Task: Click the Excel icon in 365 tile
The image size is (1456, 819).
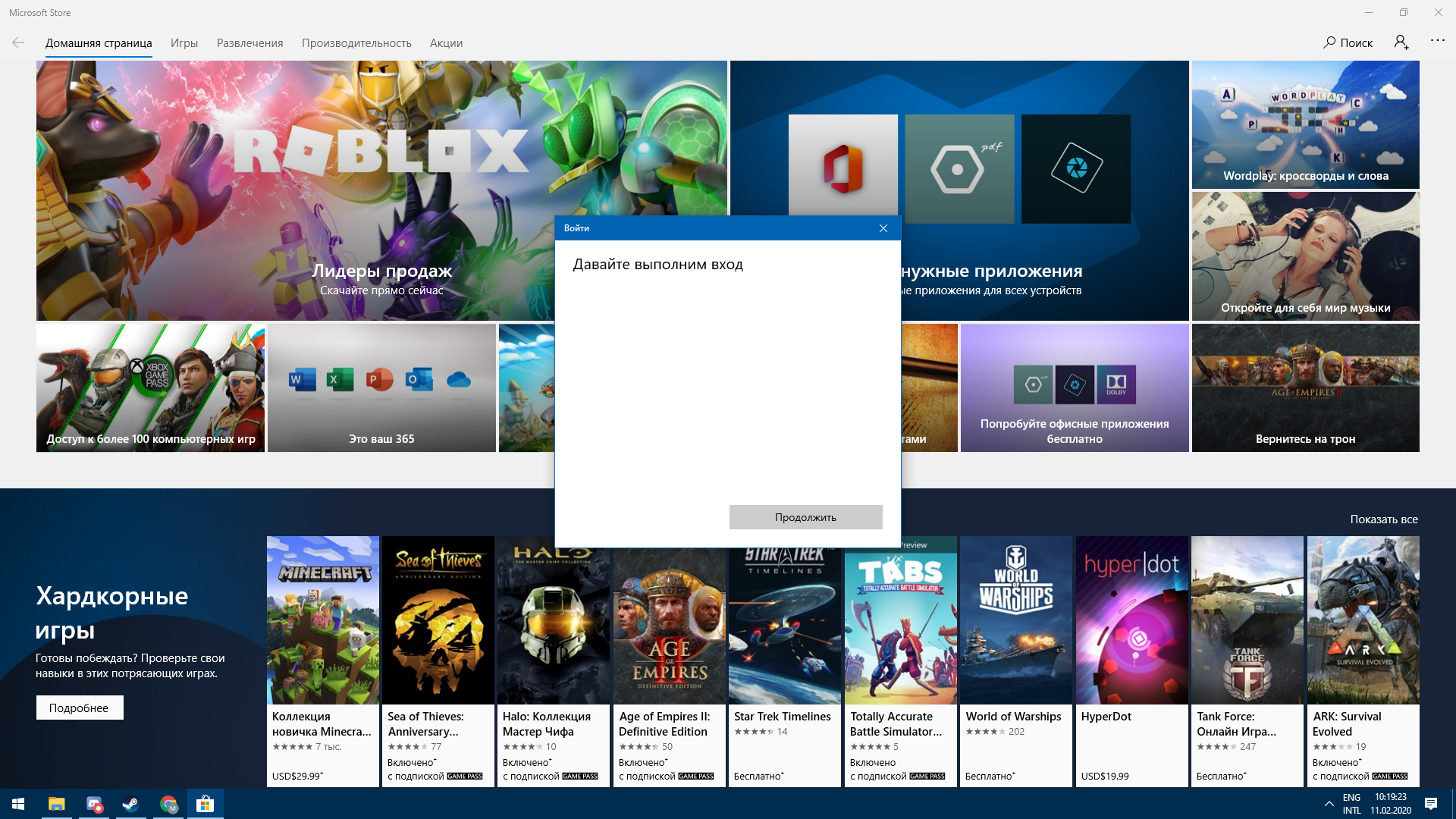Action: 340,379
